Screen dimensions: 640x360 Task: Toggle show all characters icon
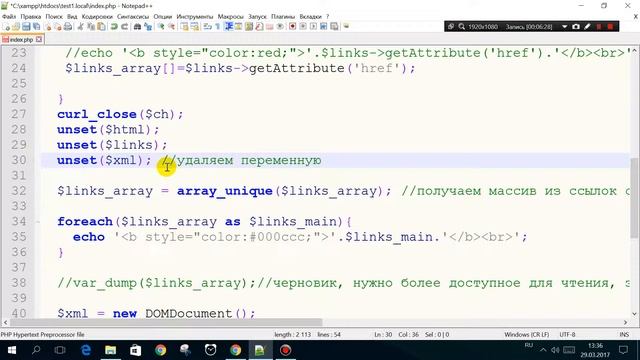[218, 27]
